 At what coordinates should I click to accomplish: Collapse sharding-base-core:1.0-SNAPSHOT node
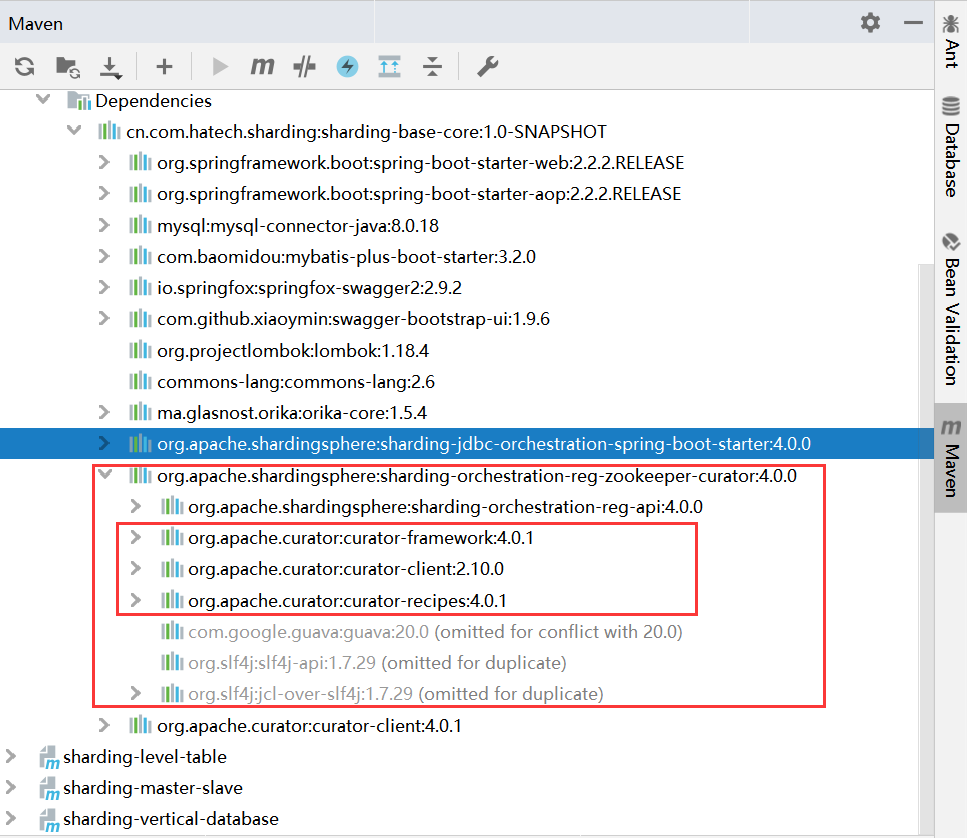pos(74,131)
